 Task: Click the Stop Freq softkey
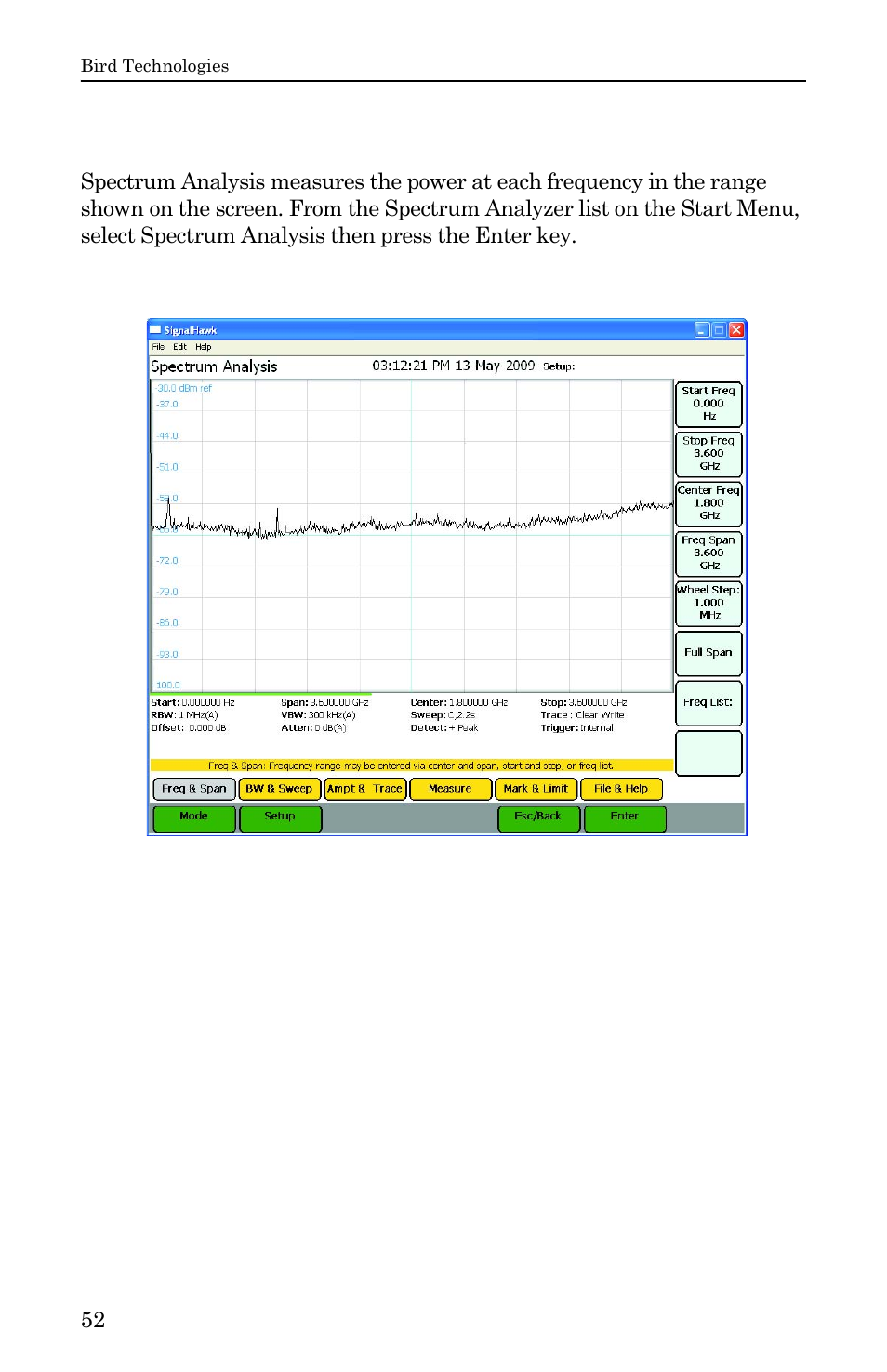(708, 454)
